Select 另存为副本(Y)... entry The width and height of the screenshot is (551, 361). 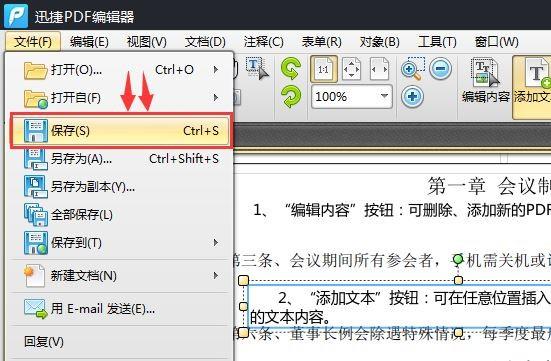pyautogui.click(x=120, y=187)
